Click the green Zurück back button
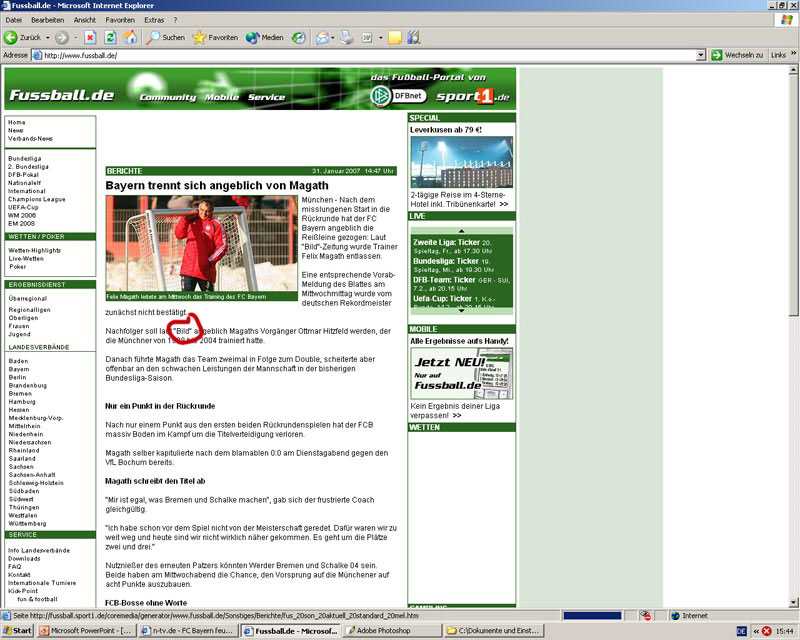 tap(22, 37)
